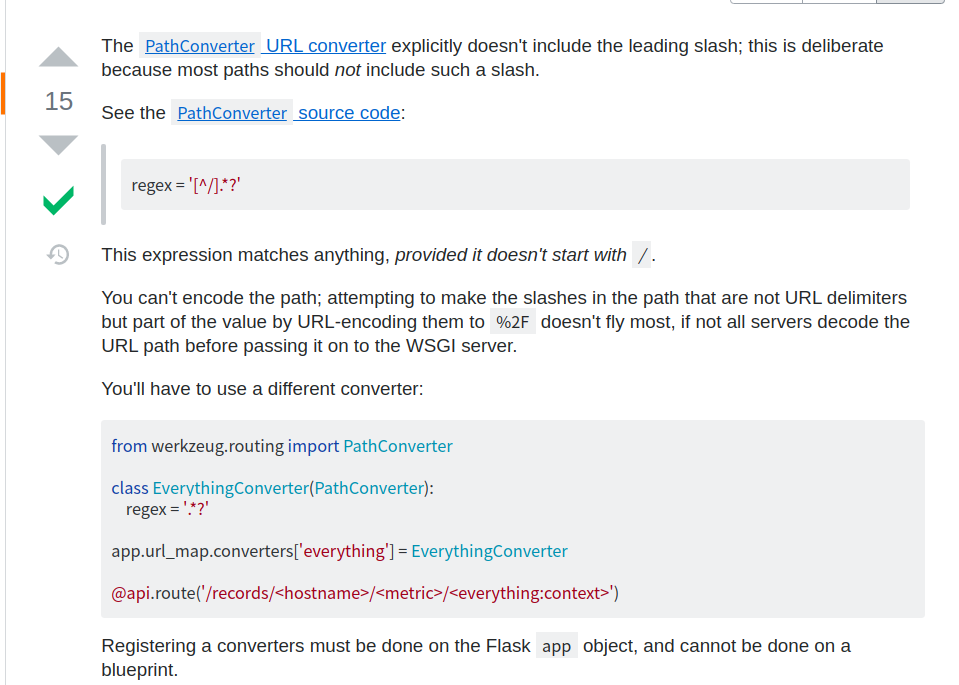The image size is (959, 685).
Task: Click the inline 'app' code snippet
Action: tap(556, 646)
